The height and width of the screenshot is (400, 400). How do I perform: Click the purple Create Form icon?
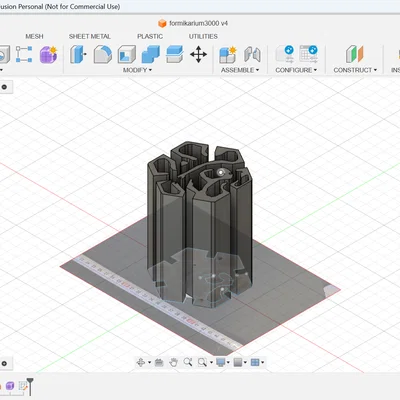[48, 54]
